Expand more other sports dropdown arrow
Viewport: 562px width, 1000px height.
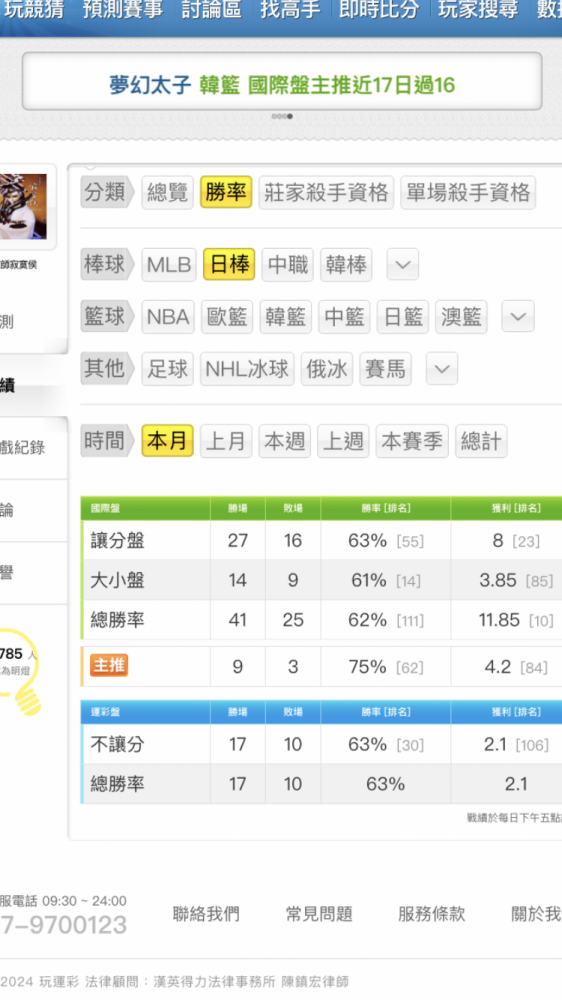pyautogui.click(x=441, y=369)
